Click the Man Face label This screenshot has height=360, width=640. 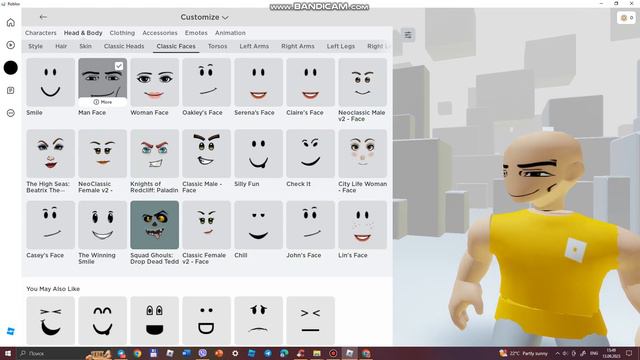pyautogui.click(x=92, y=112)
